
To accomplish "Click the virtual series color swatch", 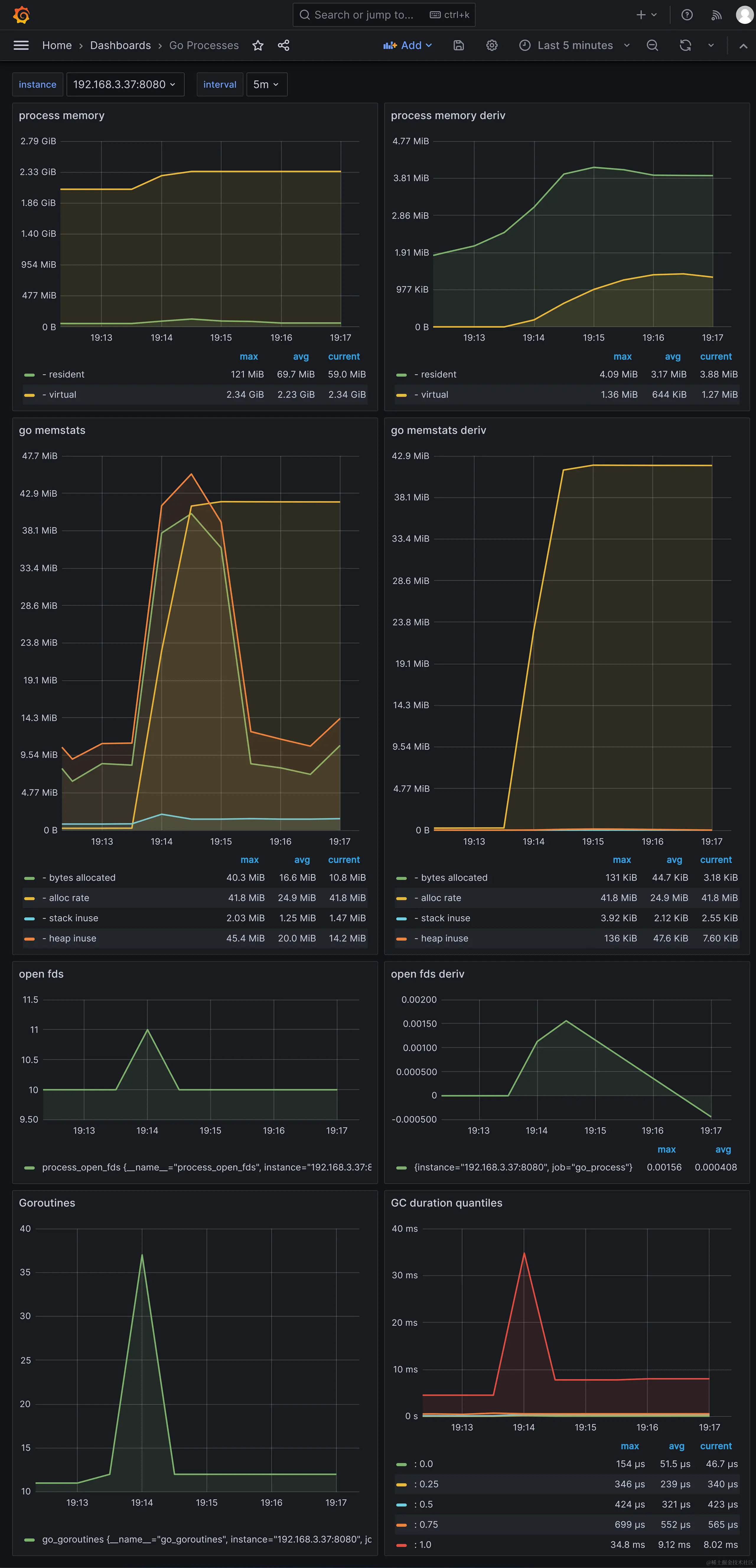I will 29,395.
